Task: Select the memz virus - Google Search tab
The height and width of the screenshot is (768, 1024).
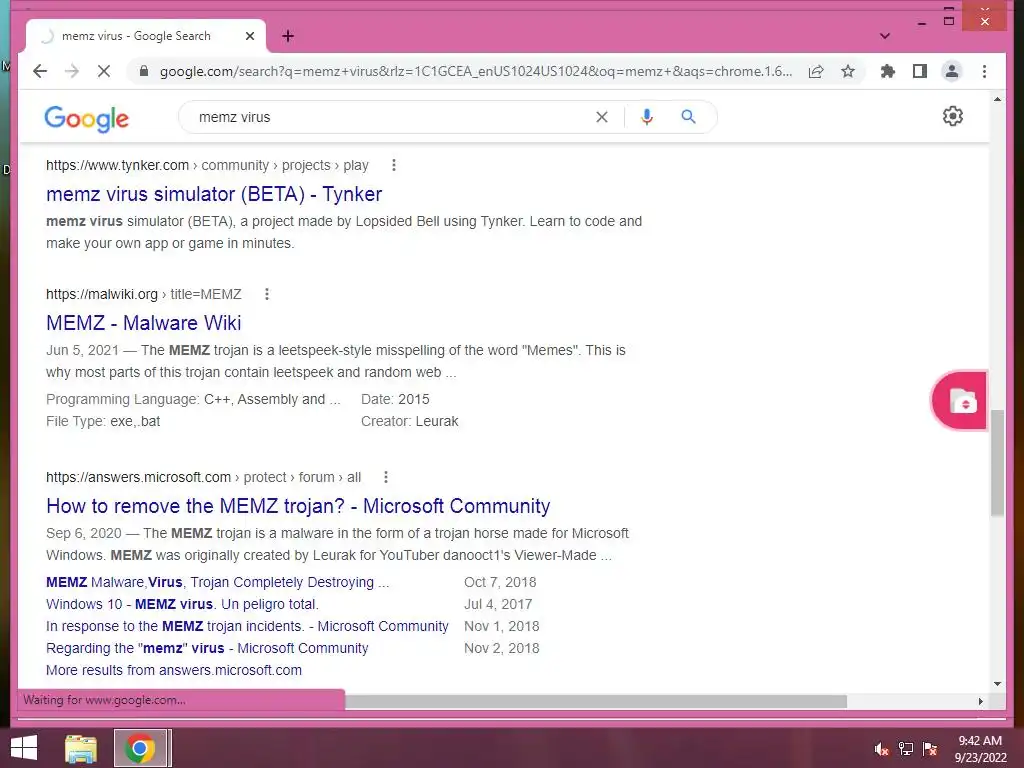Action: [x=146, y=36]
